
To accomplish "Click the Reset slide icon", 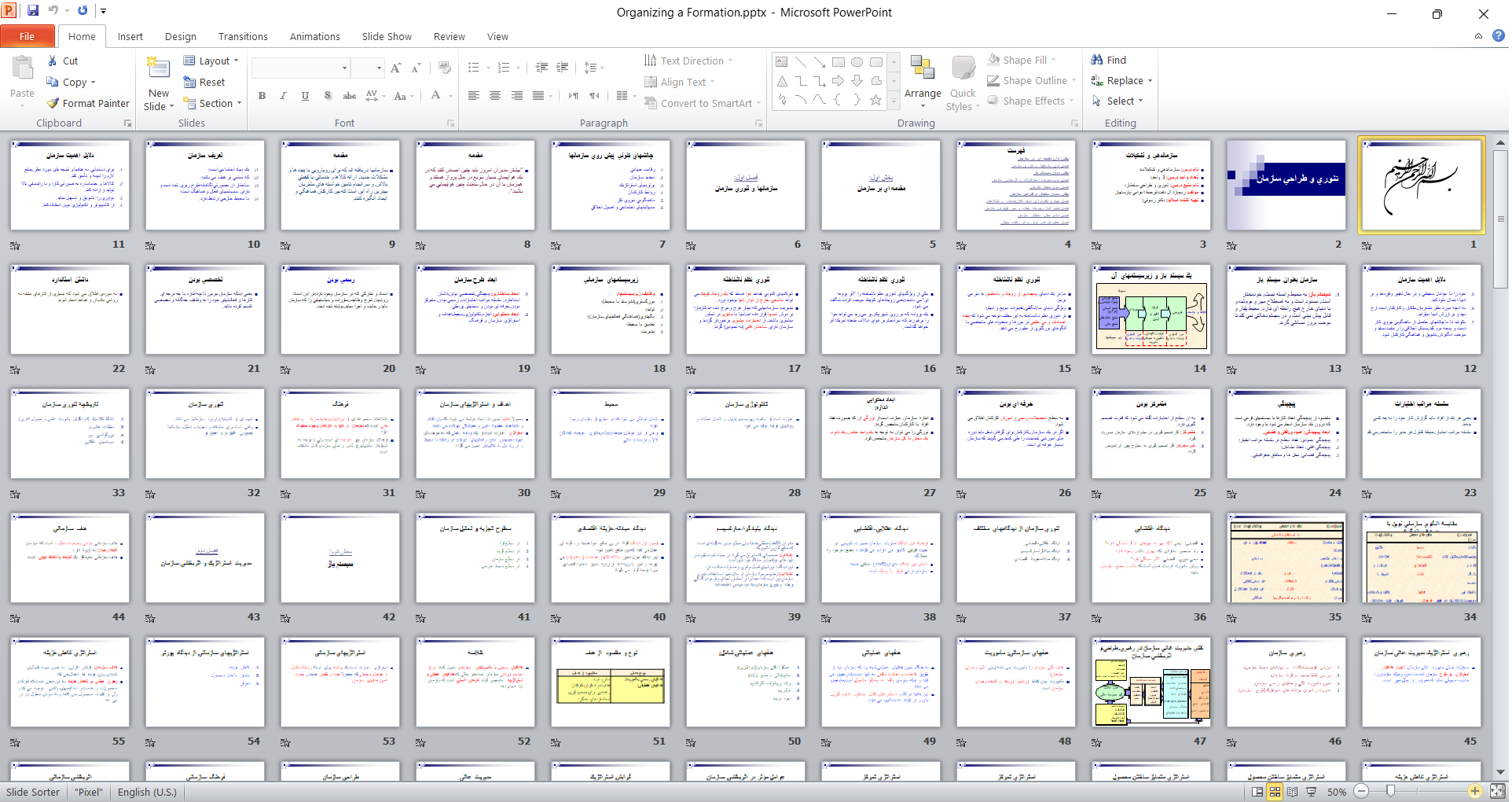I will pos(189,82).
